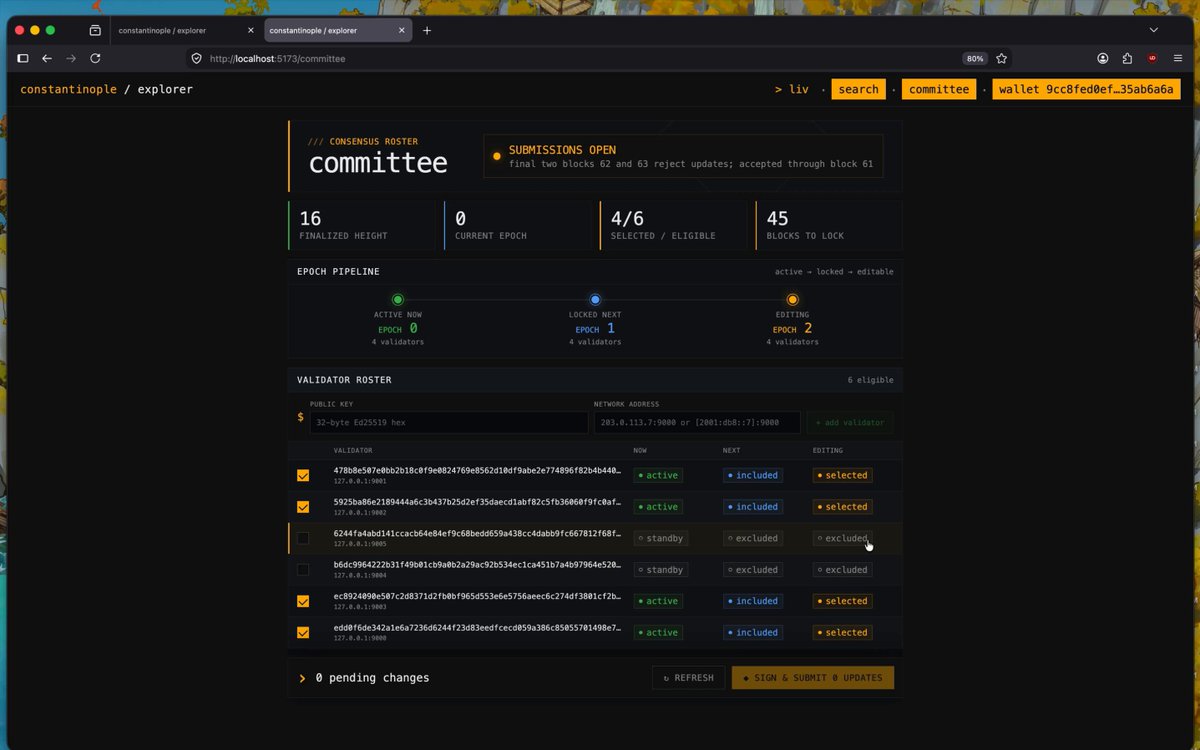
Task: Click the selected badge for edd0f6de342a
Action: pyautogui.click(x=842, y=632)
